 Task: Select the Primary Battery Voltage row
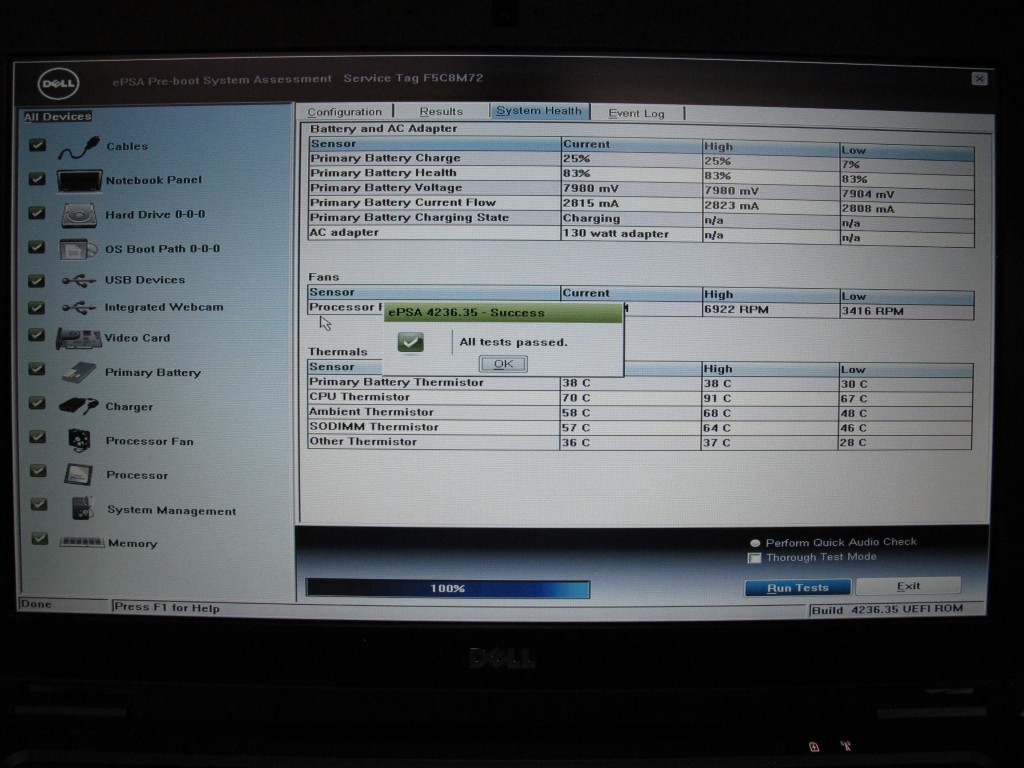pos(641,189)
